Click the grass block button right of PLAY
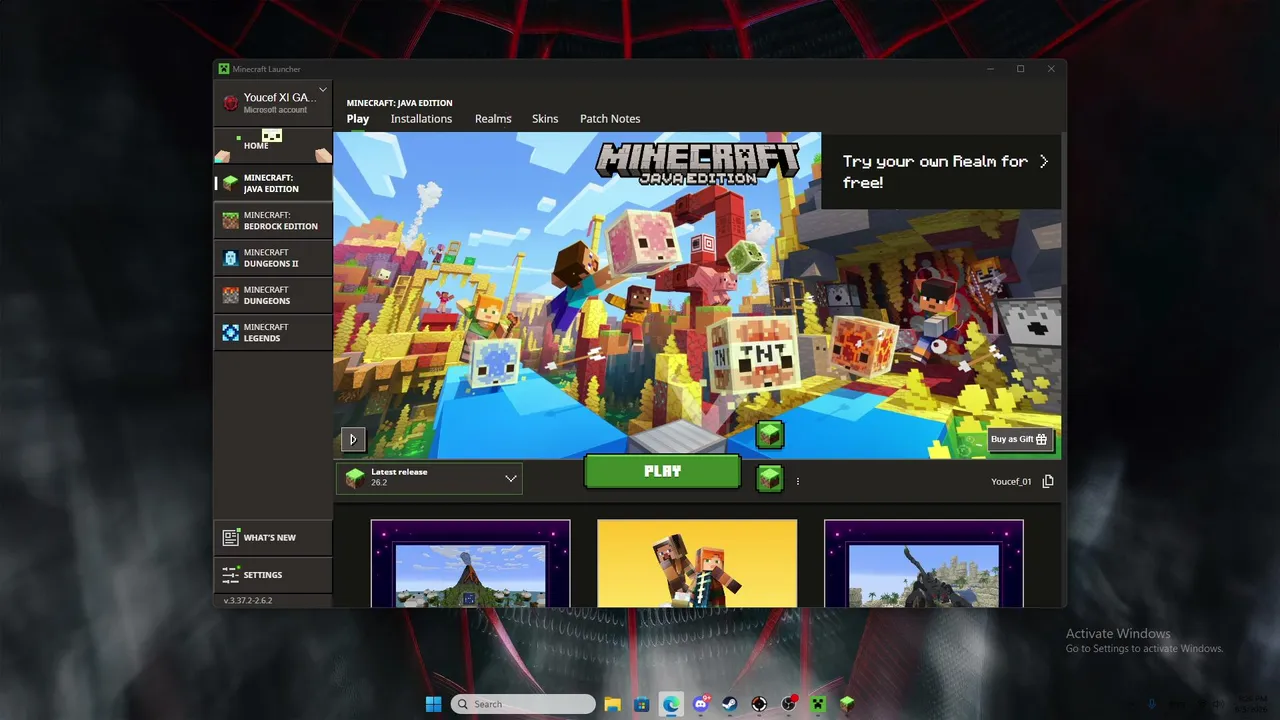This screenshot has height=720, width=1280. 769,478
